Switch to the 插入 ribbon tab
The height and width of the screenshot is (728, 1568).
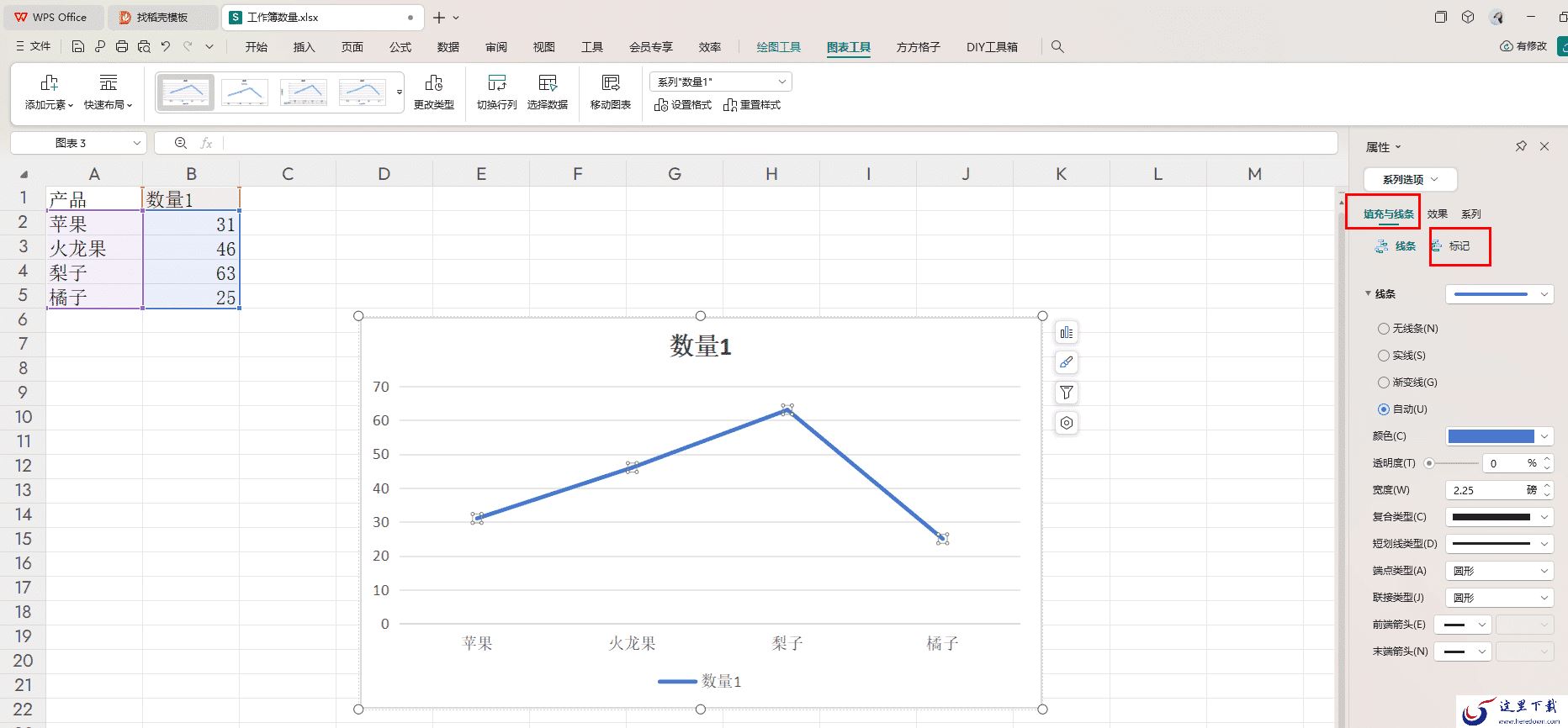pyautogui.click(x=304, y=47)
